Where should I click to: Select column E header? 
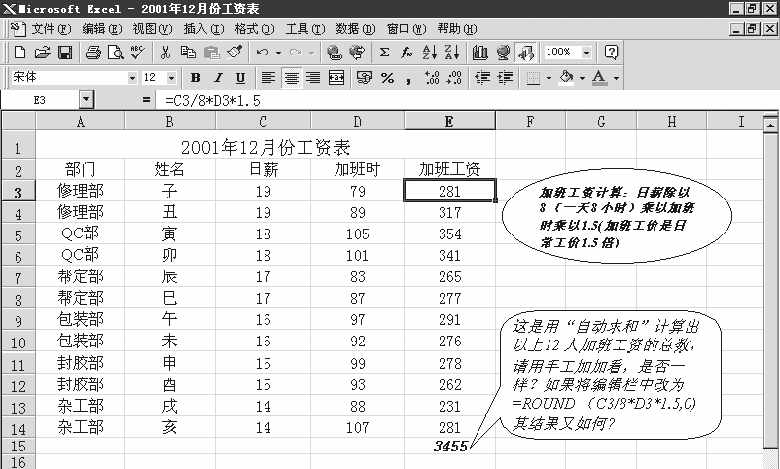450,121
